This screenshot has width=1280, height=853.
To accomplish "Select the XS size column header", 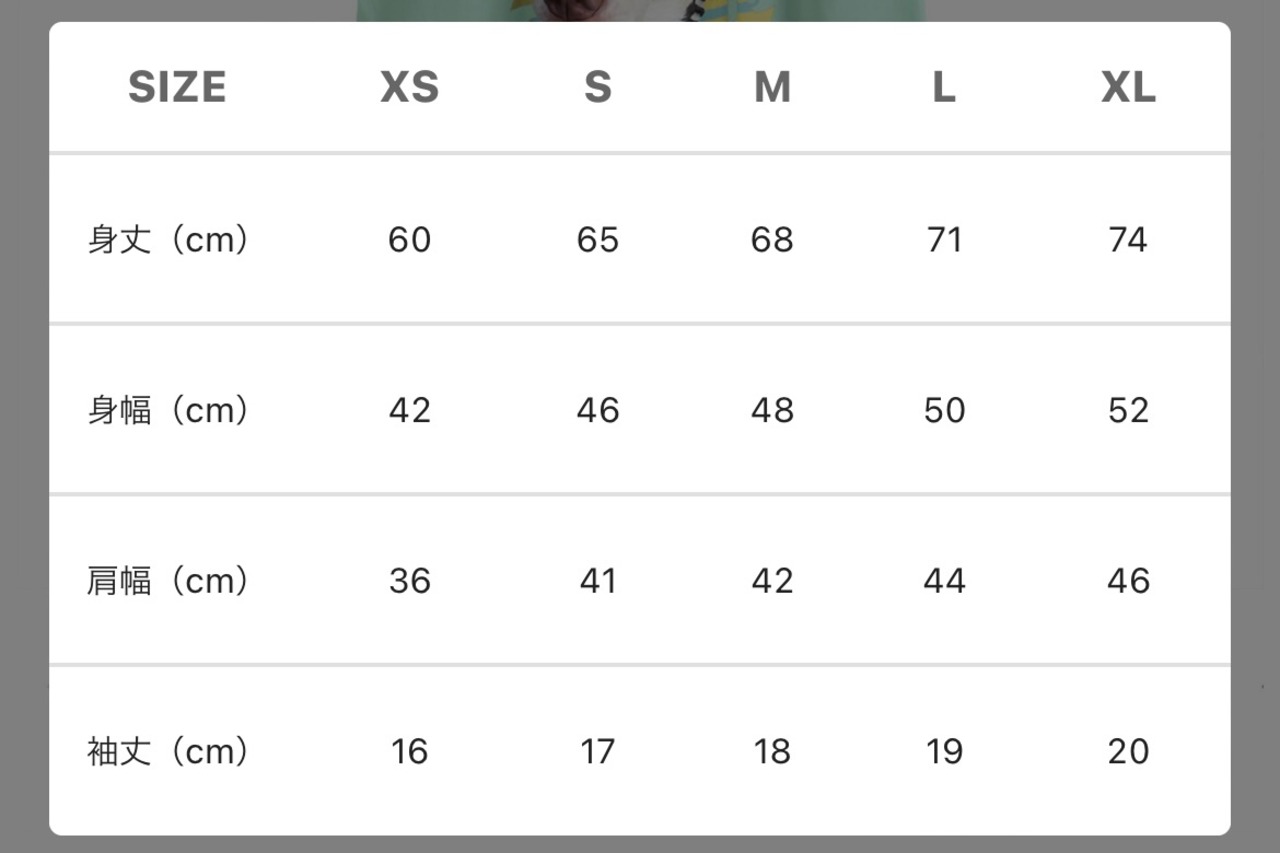I will [x=410, y=88].
